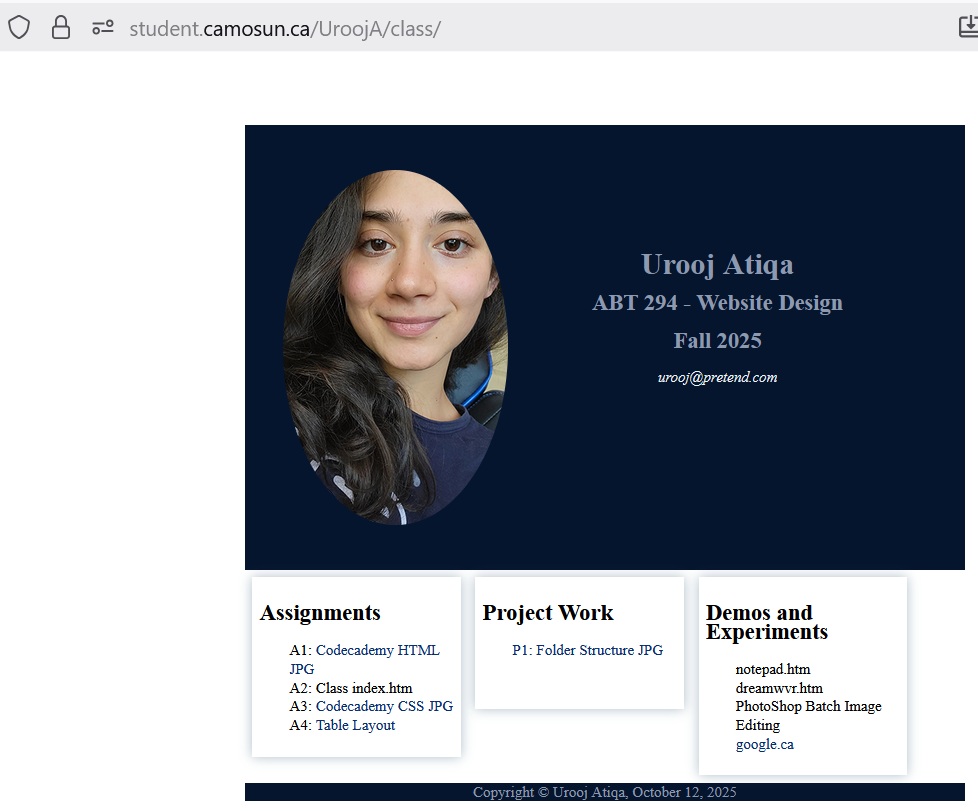Viewport: 978px width, 811px height.
Task: Click the Urooj Atiqa name heading
Action: (717, 265)
